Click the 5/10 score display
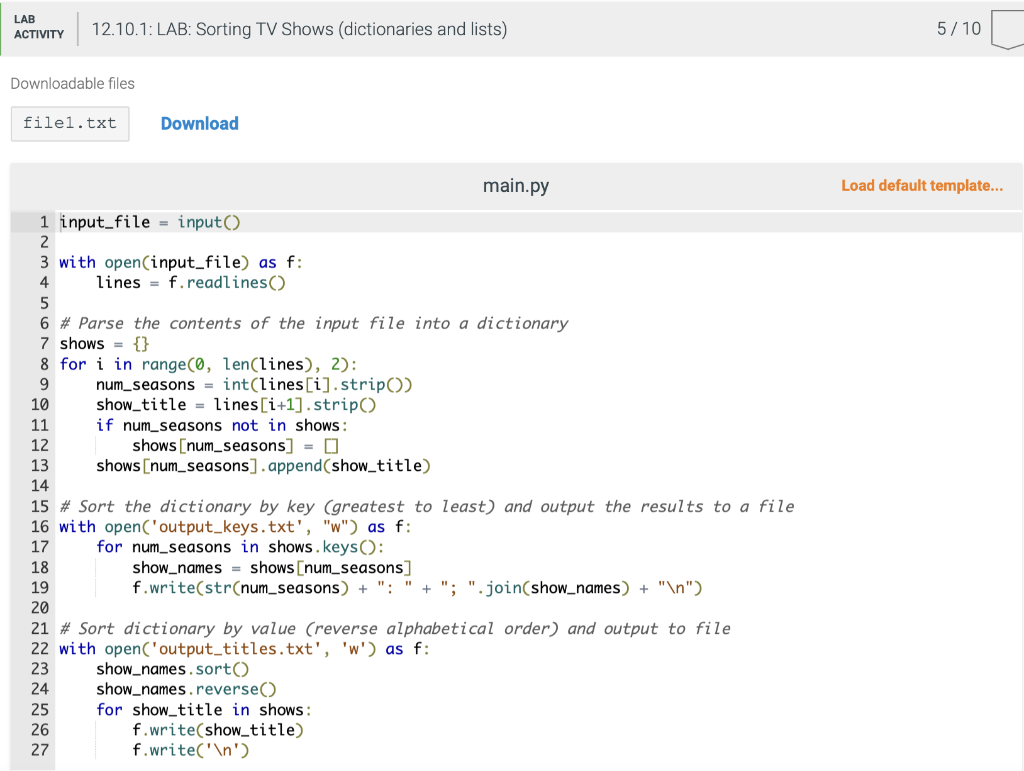1024x771 pixels. coord(962,28)
